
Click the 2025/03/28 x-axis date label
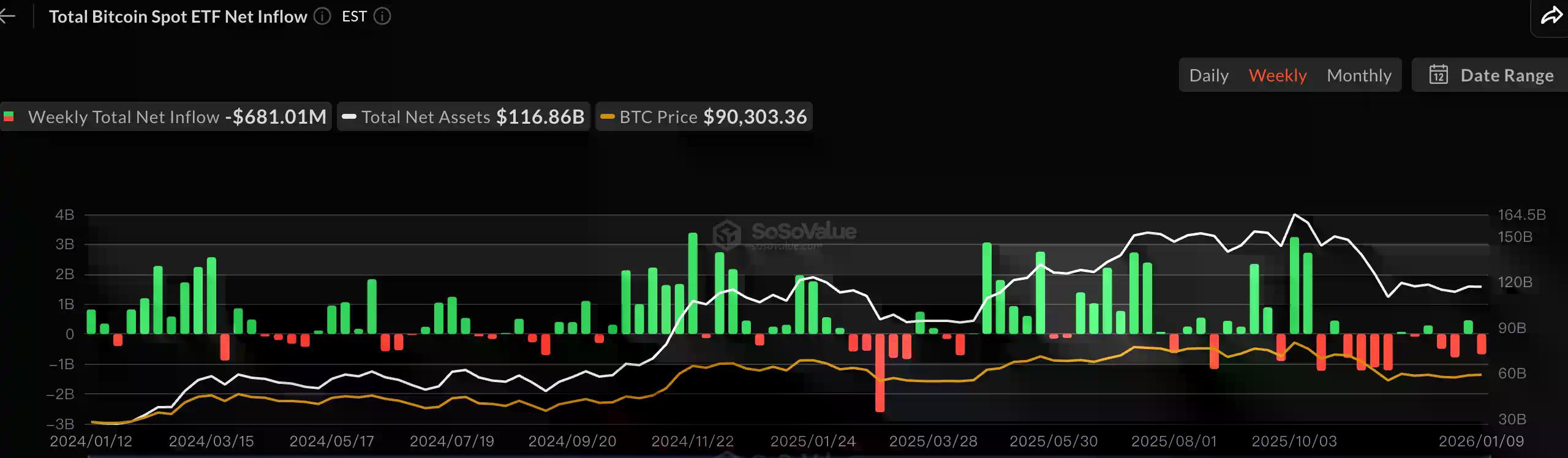tap(933, 441)
